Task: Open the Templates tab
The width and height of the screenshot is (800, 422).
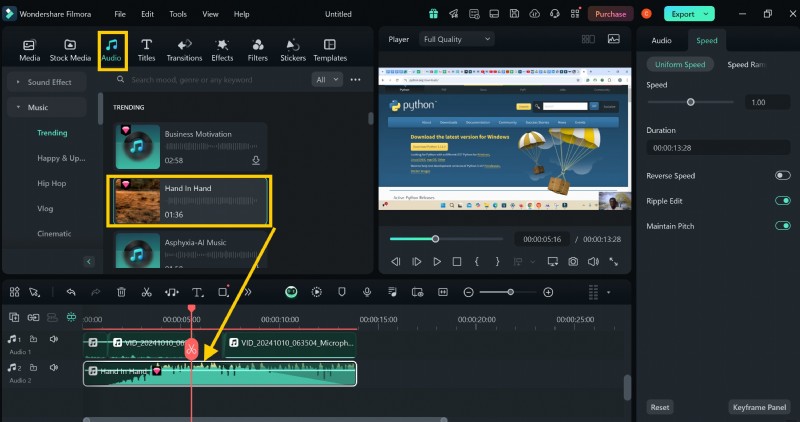Action: [x=330, y=50]
